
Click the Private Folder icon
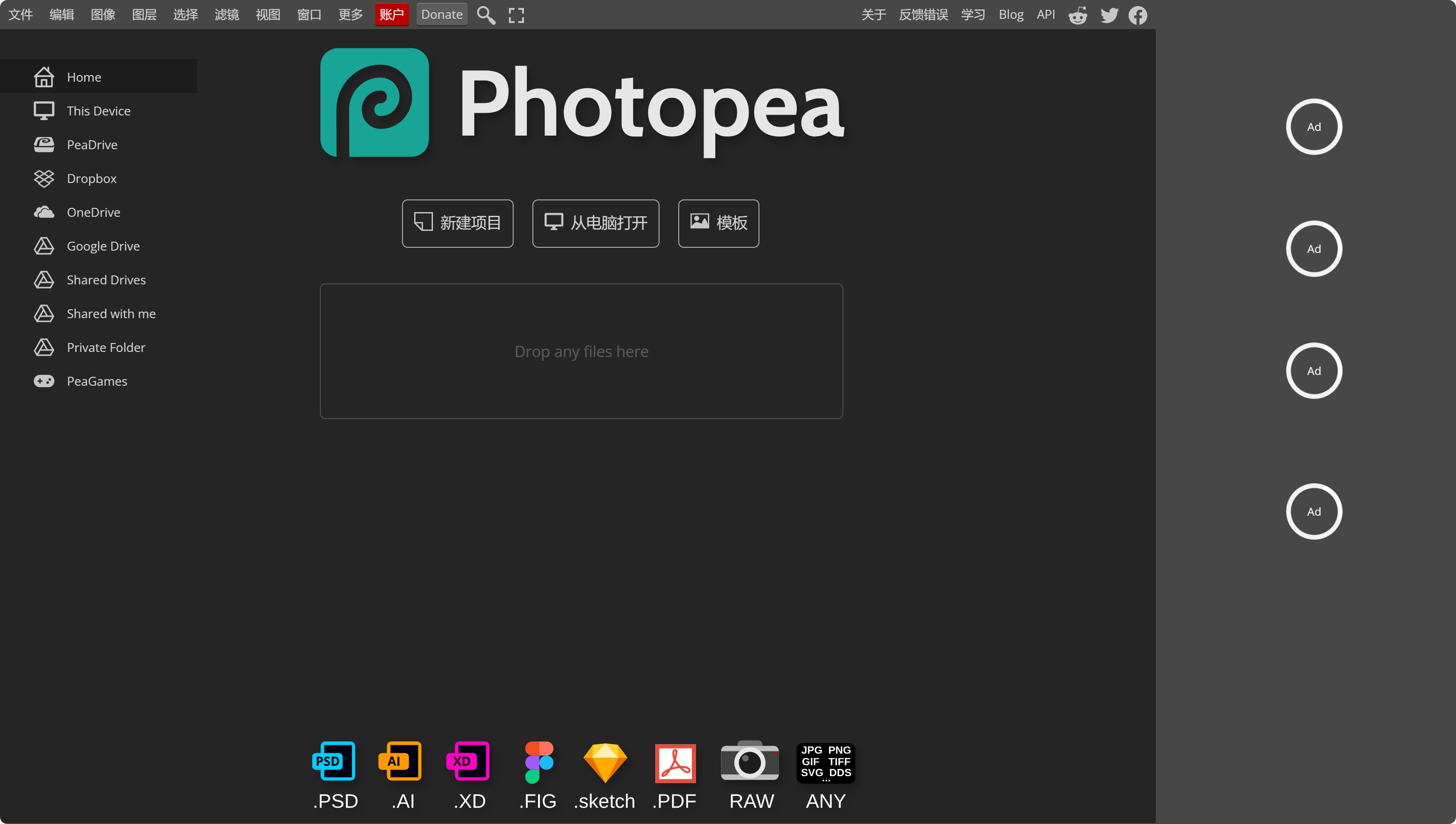[44, 348]
